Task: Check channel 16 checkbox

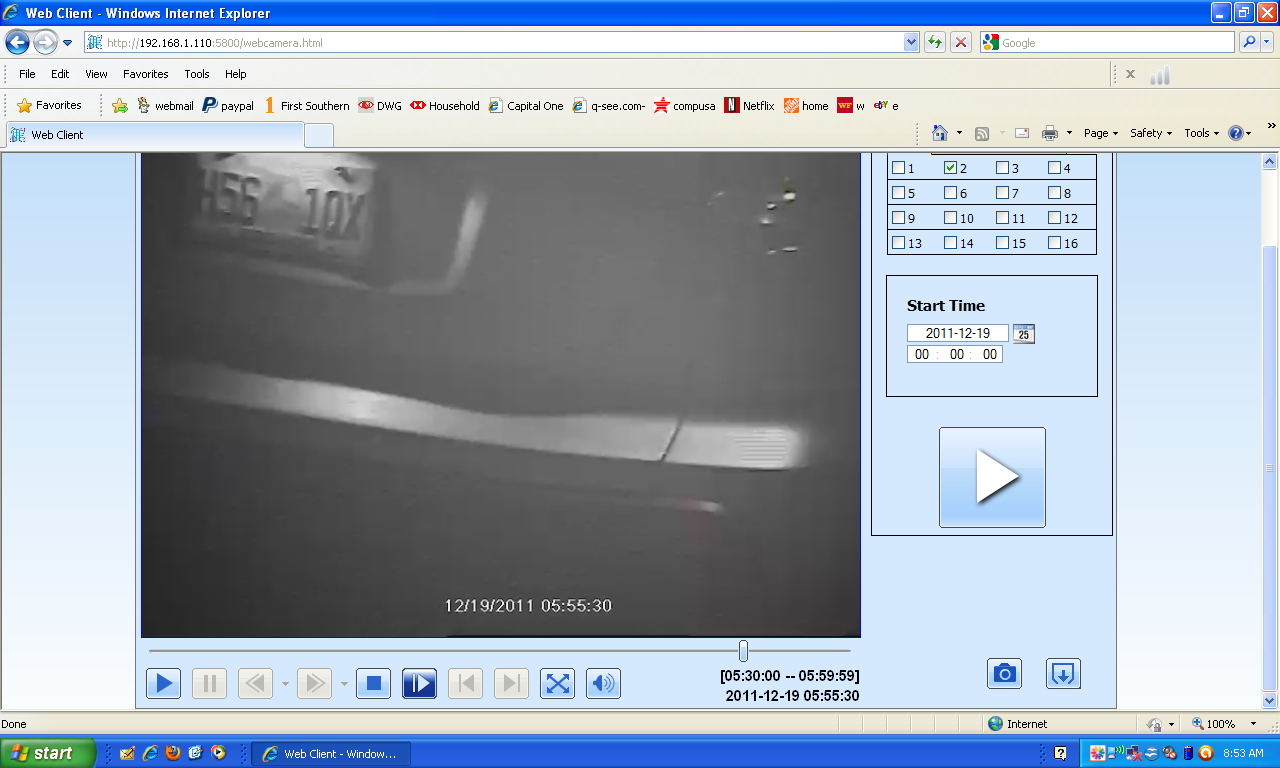Action: (x=1054, y=243)
